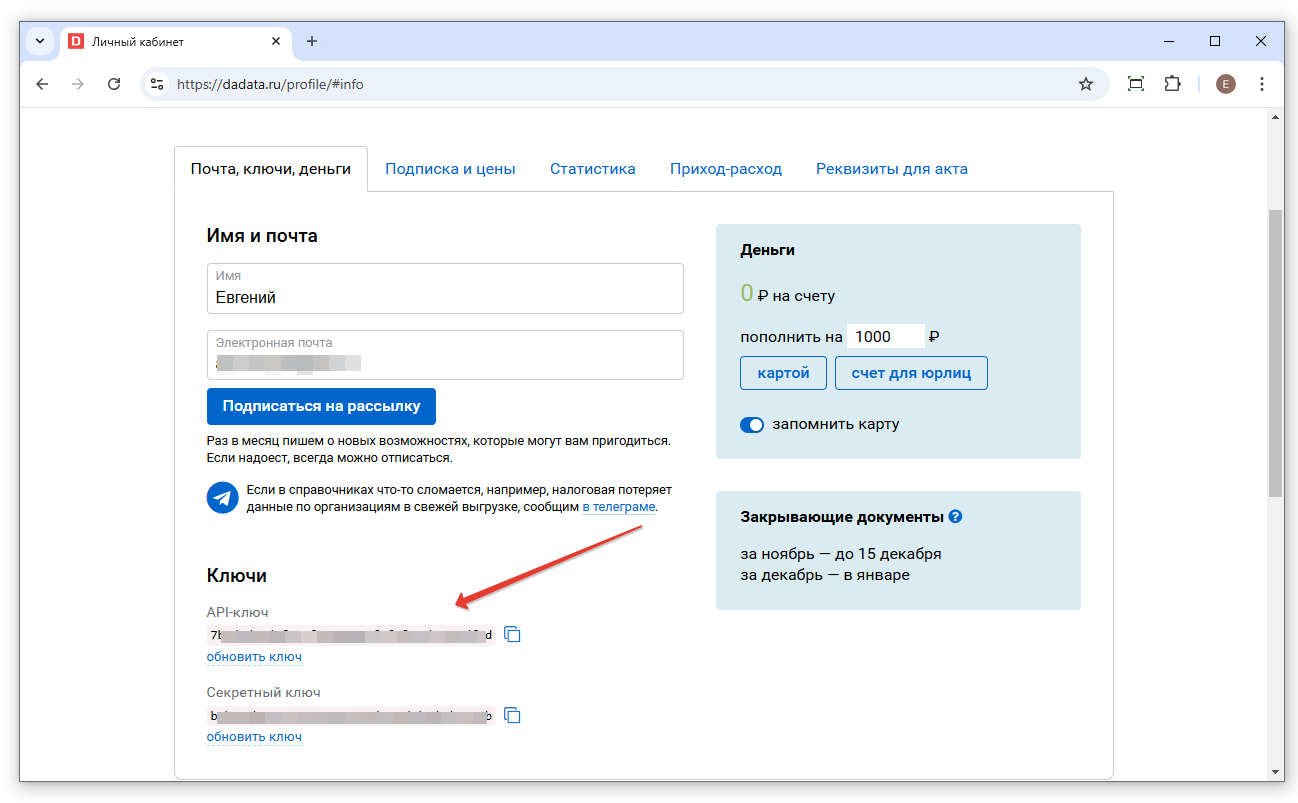Pay with картой button
Viewport: 1298px width, 803px height.
pyautogui.click(x=783, y=373)
